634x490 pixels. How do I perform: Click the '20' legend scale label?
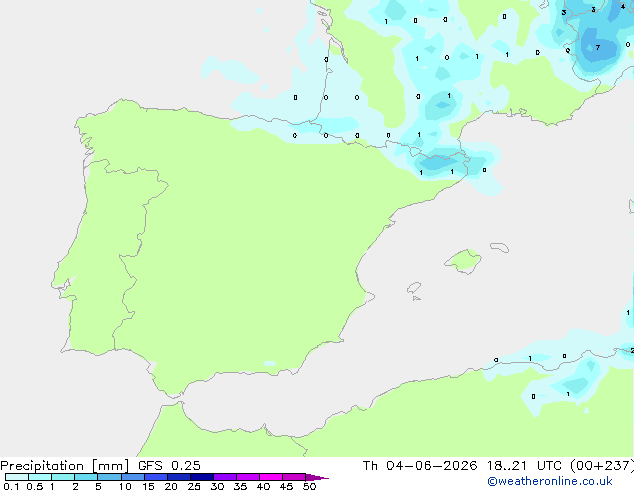(x=171, y=486)
